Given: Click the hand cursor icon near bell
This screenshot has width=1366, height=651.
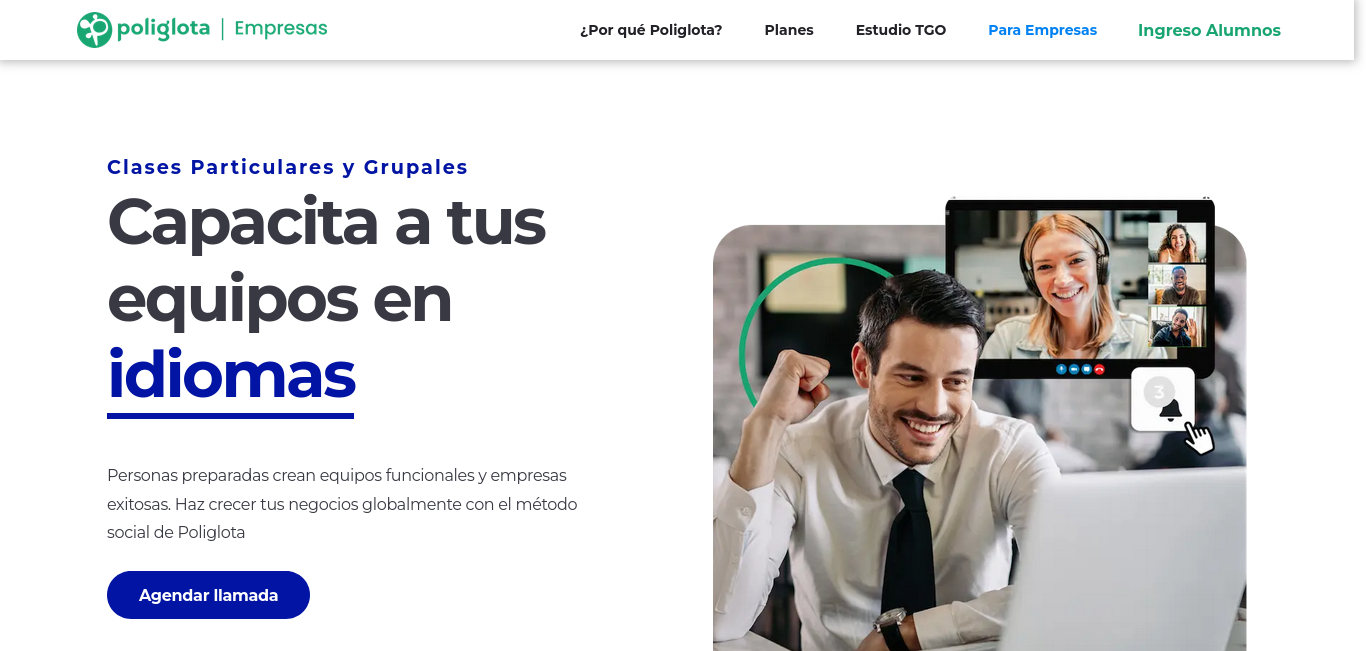Looking at the screenshot, I should point(1198,438).
